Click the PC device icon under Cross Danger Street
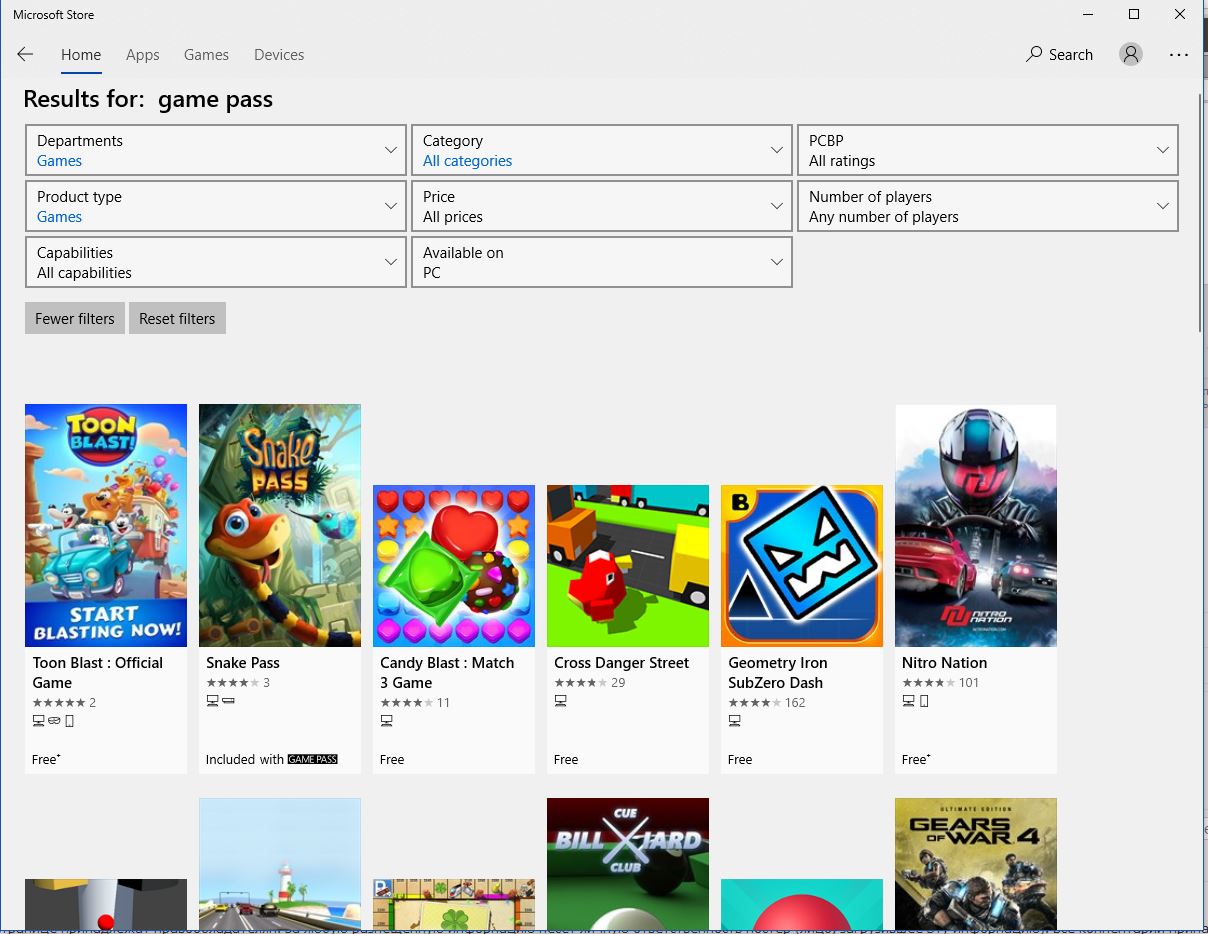 pyautogui.click(x=560, y=701)
